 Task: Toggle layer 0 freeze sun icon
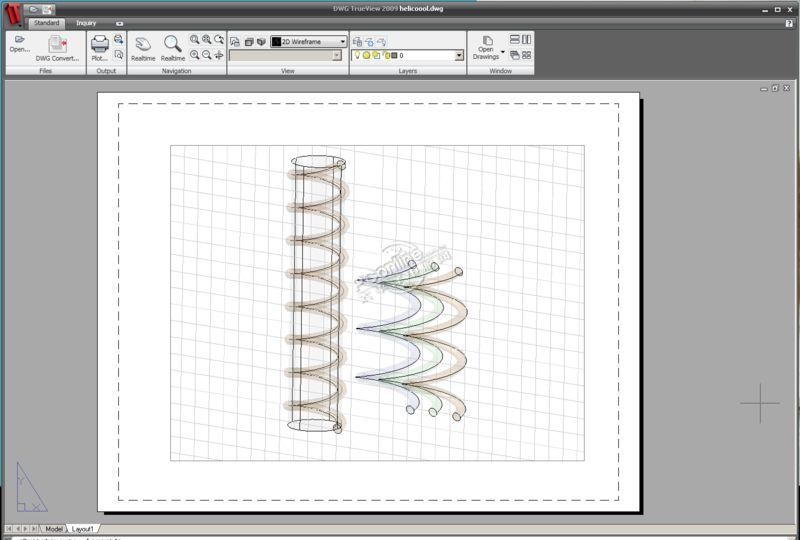(x=366, y=55)
